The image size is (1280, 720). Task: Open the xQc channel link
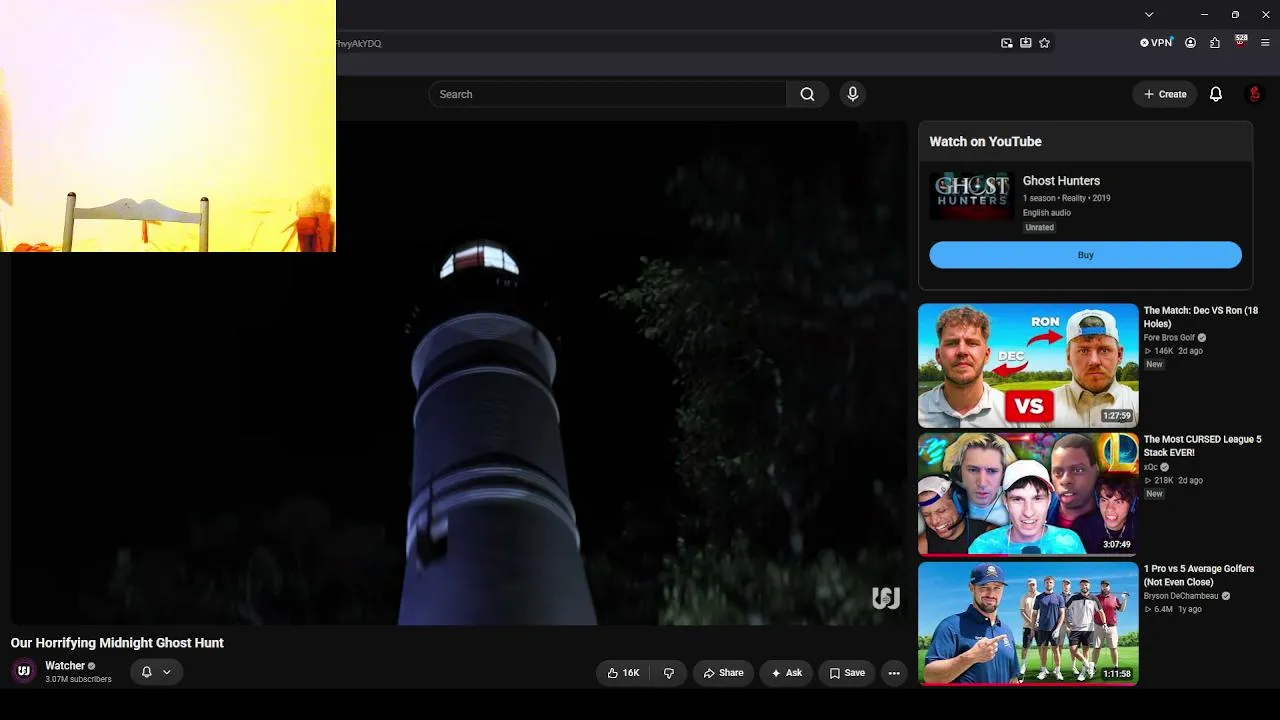click(1151, 467)
